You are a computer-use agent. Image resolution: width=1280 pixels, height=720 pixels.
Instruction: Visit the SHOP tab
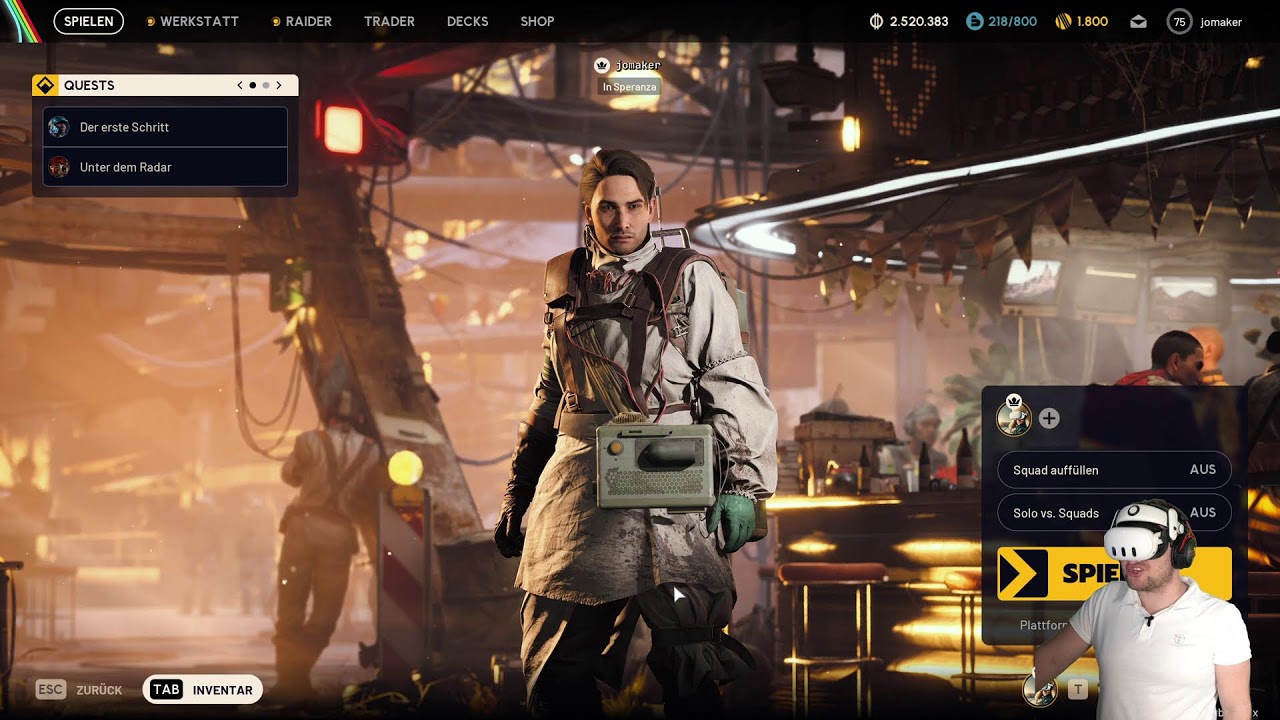coord(537,21)
